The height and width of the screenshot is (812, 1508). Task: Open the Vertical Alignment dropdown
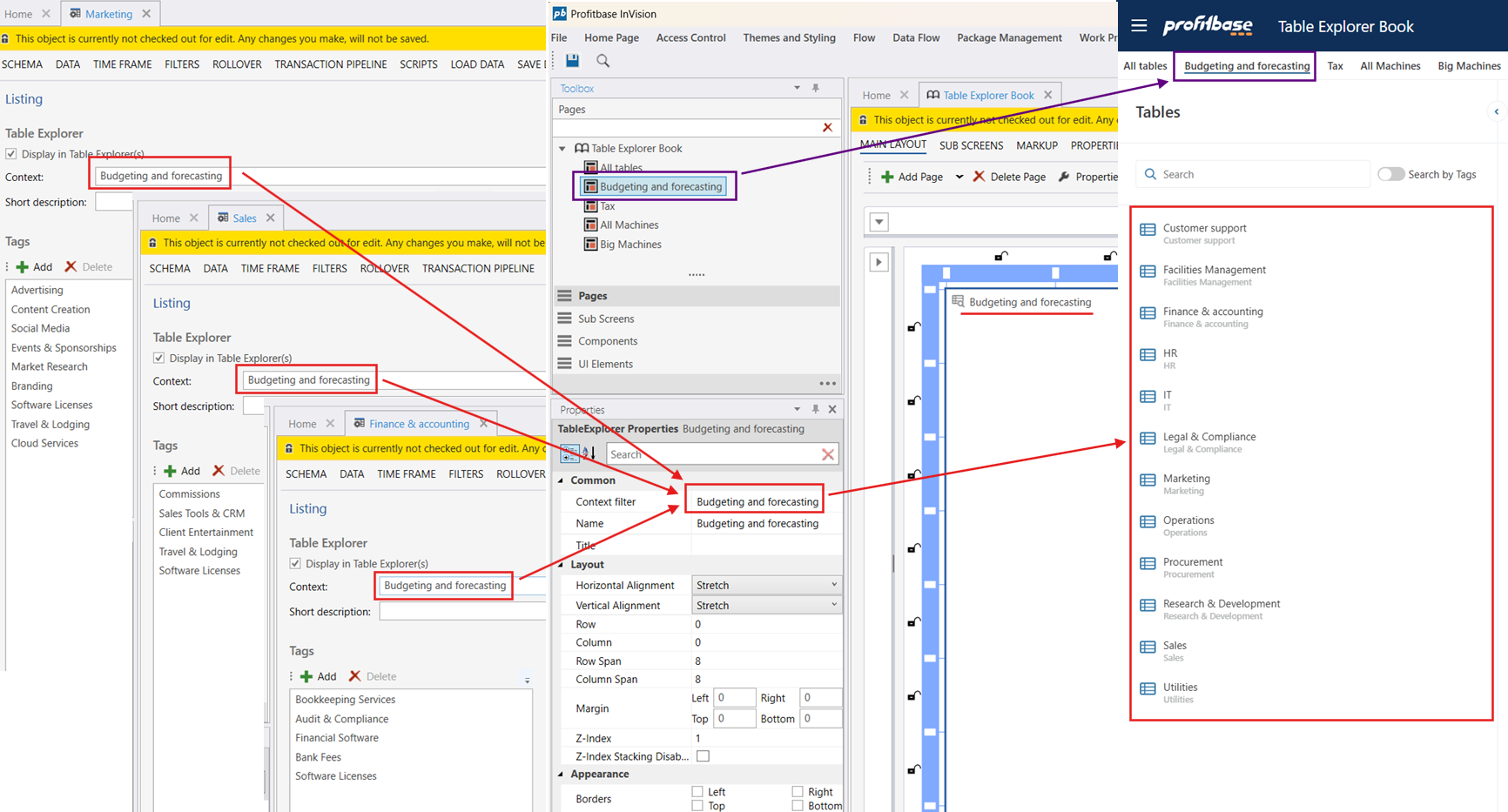click(x=766, y=606)
